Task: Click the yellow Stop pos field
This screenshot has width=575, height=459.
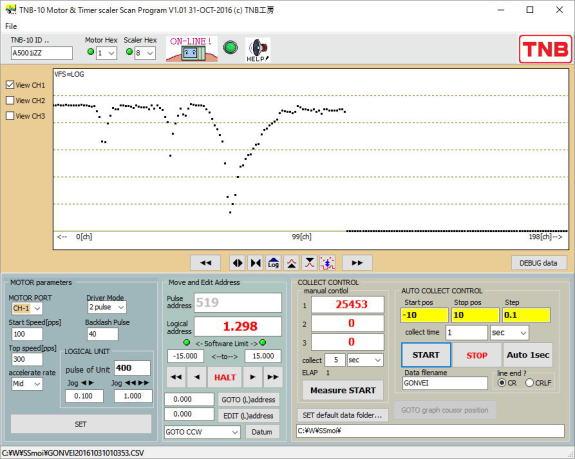Action: pyautogui.click(x=475, y=315)
